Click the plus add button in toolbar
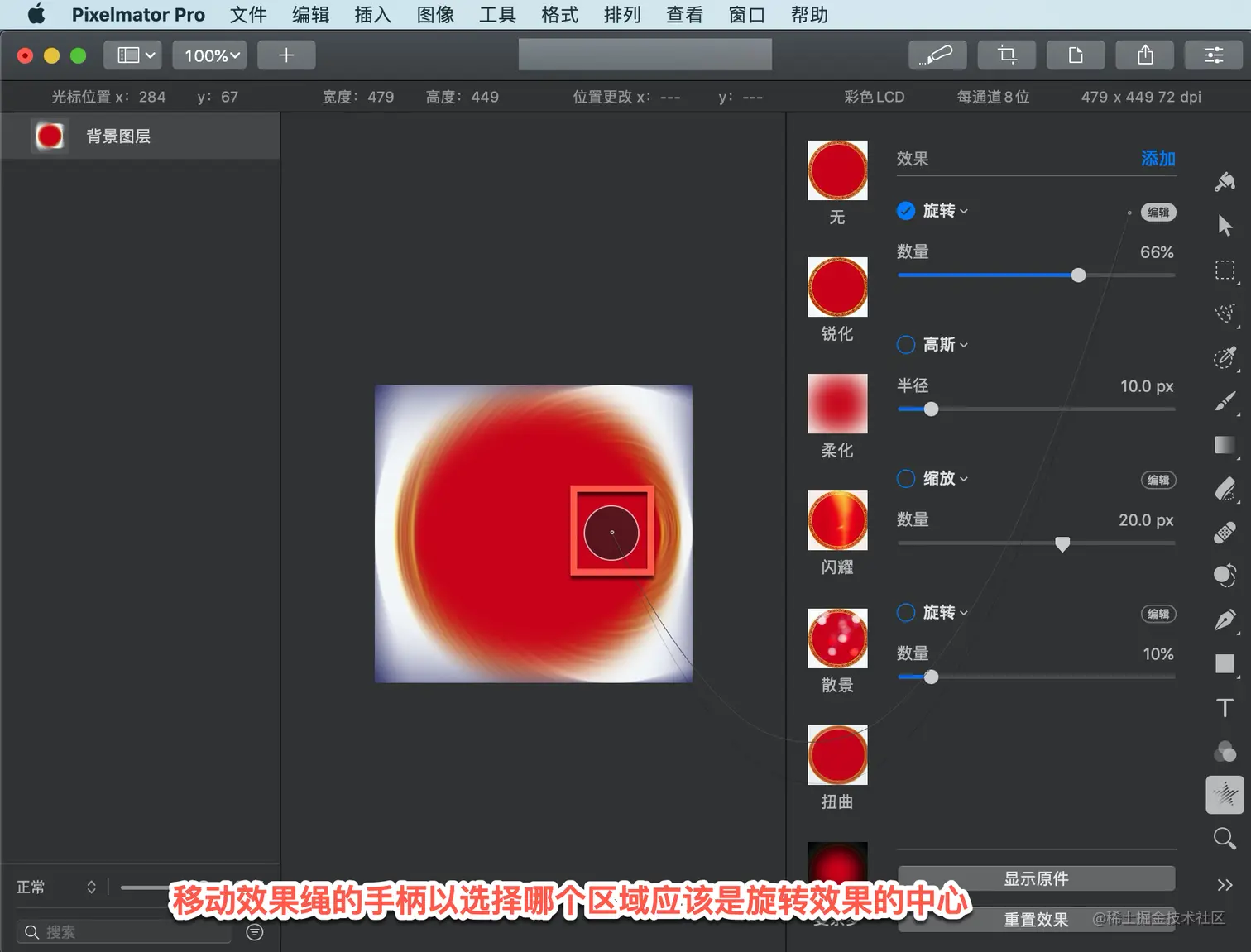 coord(286,55)
